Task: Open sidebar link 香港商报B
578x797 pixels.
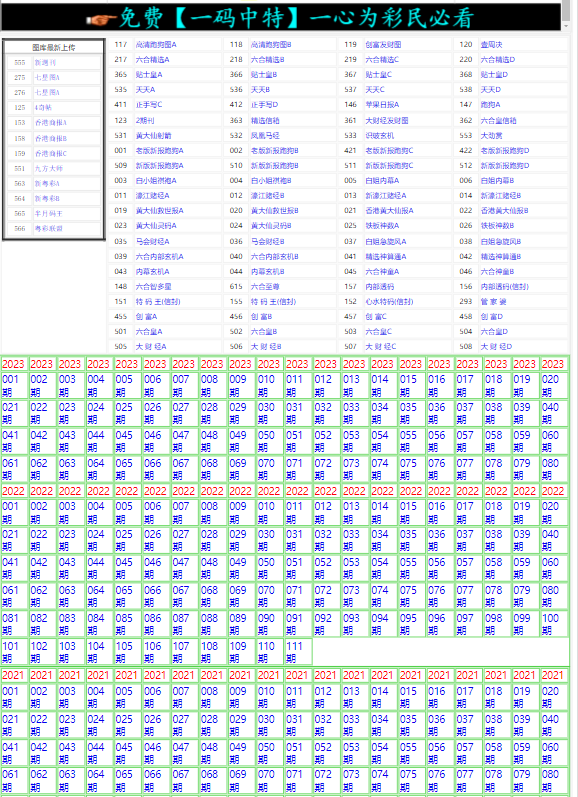Action: (x=50, y=138)
